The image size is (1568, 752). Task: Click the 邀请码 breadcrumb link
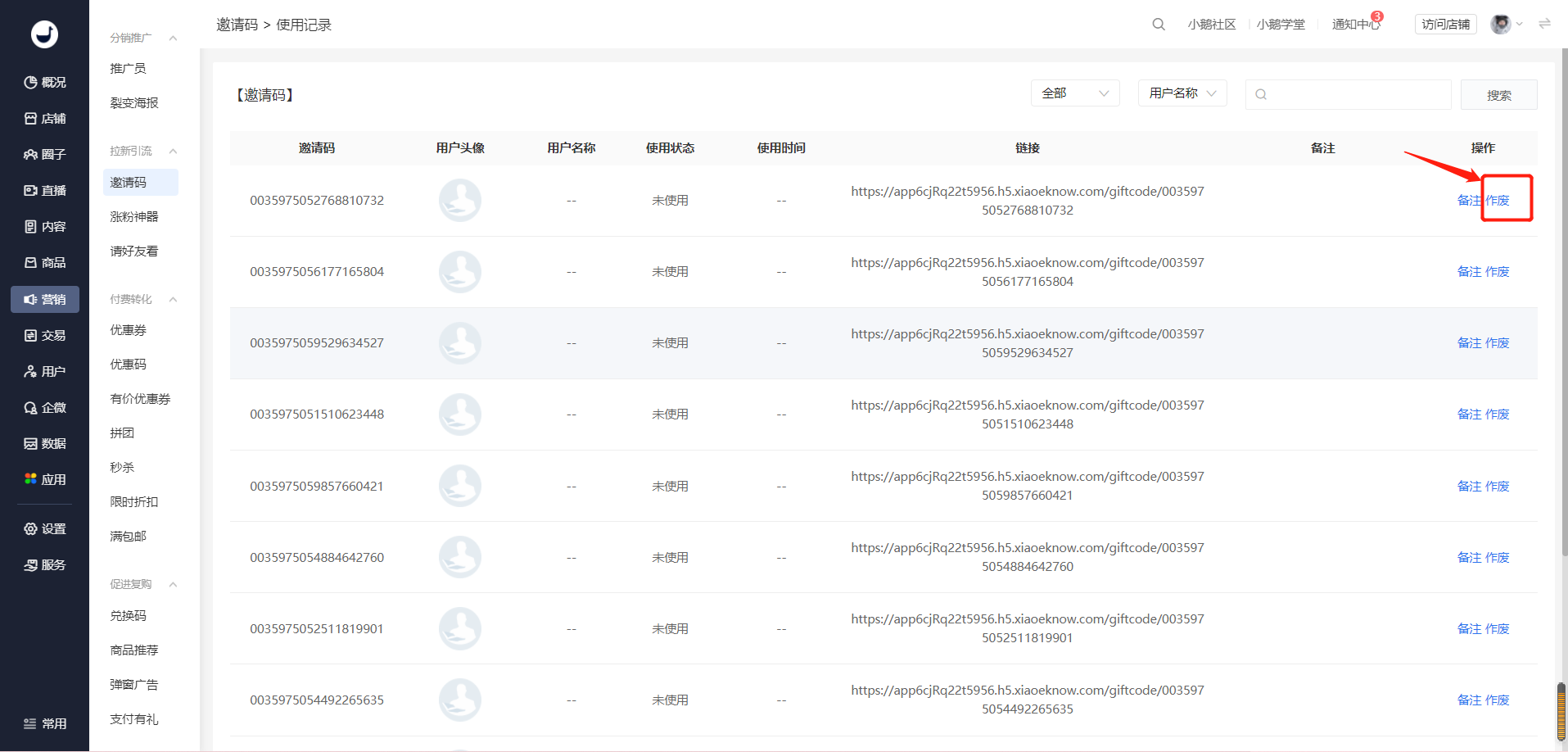click(237, 25)
